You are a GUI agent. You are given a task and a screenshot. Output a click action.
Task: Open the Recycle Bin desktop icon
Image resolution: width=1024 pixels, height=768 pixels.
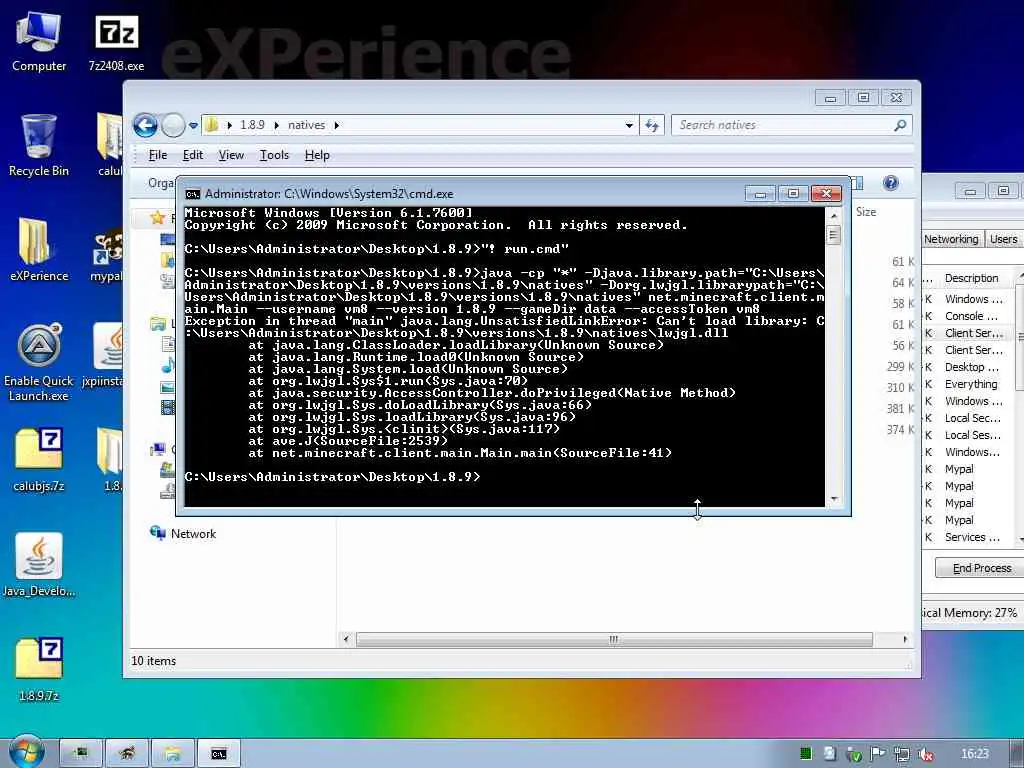(39, 145)
